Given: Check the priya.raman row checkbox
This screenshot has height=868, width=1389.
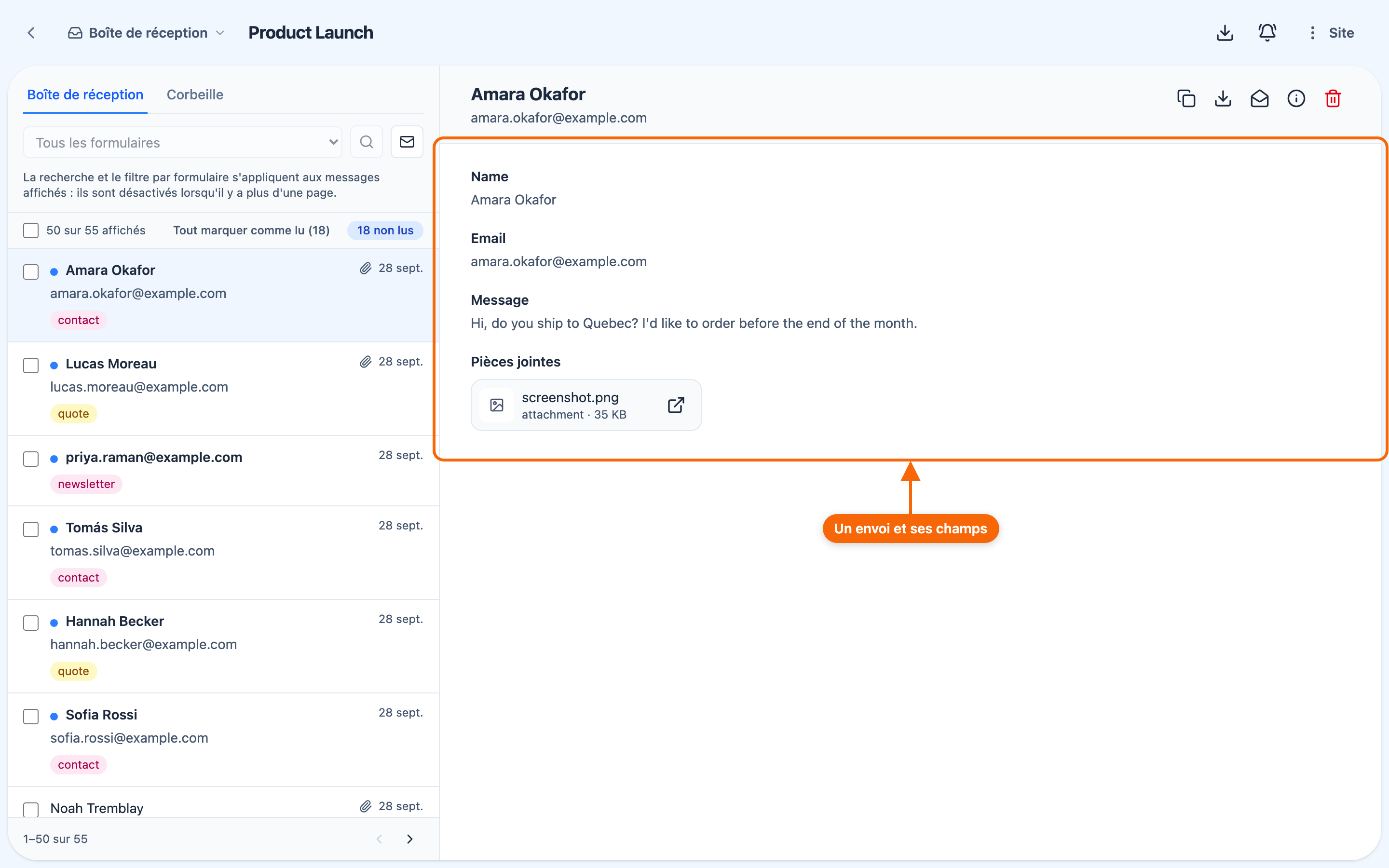Looking at the screenshot, I should click(x=31, y=459).
